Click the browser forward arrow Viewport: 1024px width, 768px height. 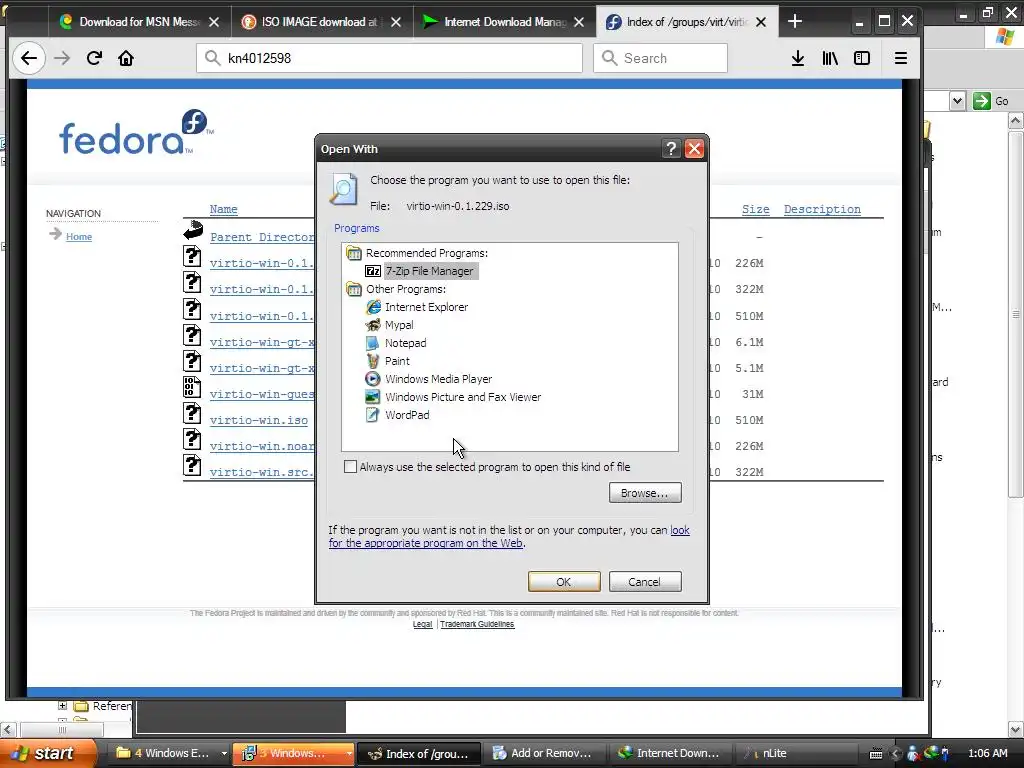tap(62, 58)
